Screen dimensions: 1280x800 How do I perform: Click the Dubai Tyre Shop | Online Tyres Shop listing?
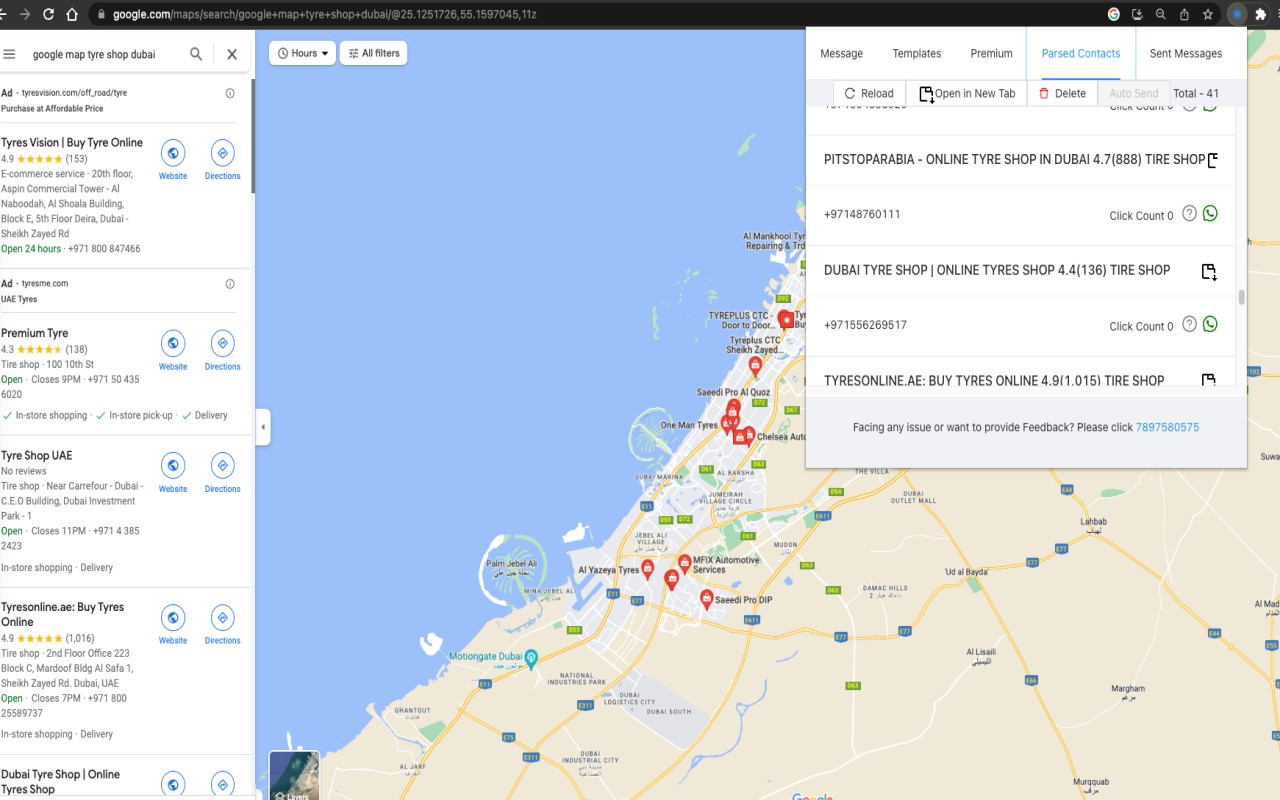[x=60, y=781]
